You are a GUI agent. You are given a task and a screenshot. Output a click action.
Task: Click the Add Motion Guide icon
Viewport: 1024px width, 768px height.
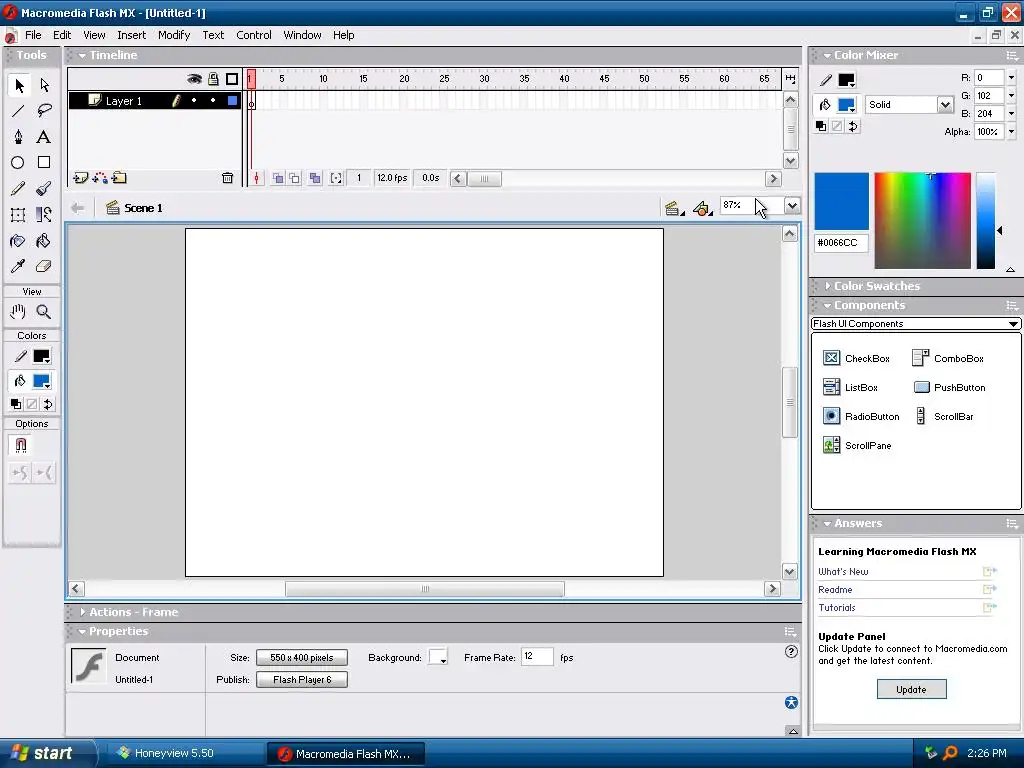(100, 178)
